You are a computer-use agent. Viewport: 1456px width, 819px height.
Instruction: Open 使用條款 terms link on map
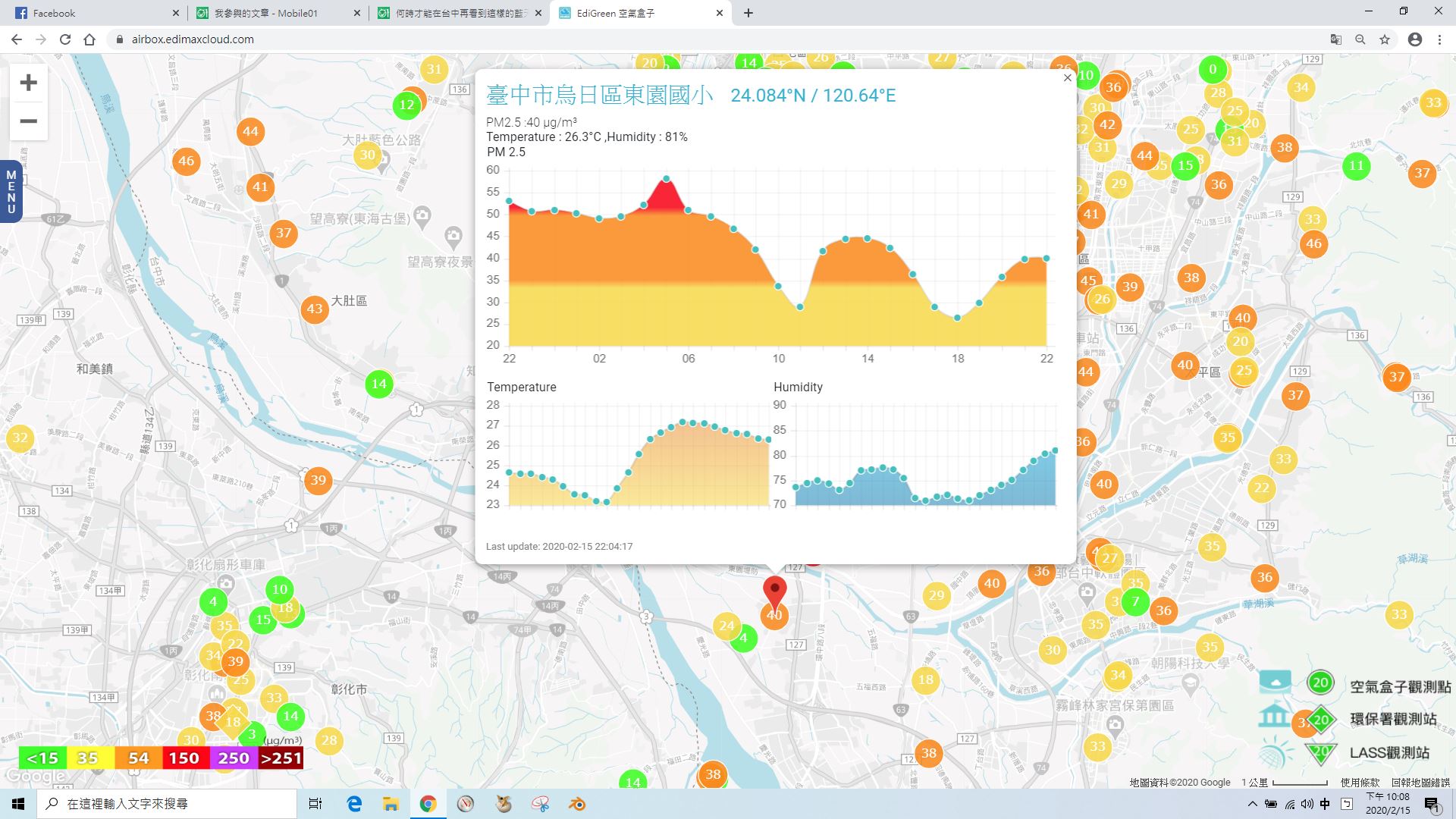tap(1360, 783)
